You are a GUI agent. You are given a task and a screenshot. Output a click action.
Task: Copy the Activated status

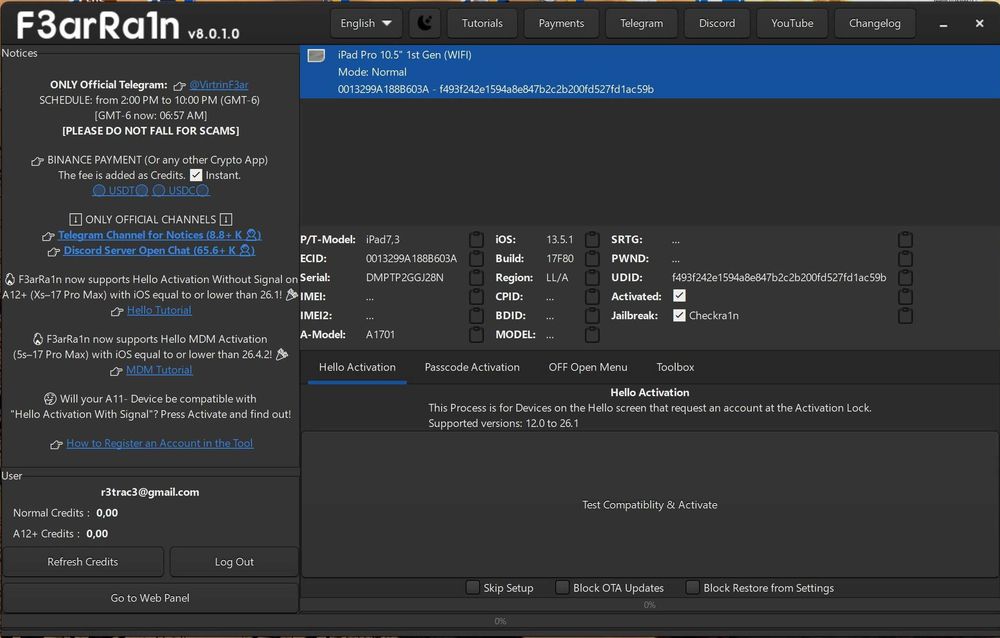click(906, 297)
